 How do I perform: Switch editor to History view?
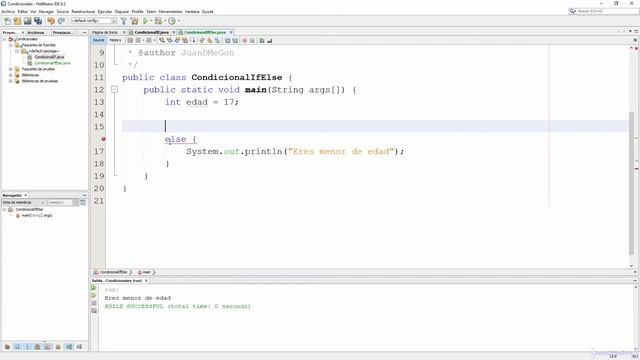tap(115, 40)
